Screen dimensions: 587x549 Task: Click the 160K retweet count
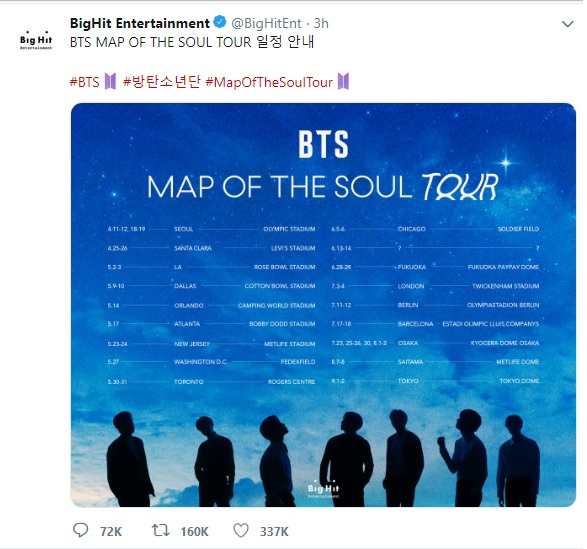point(194,531)
